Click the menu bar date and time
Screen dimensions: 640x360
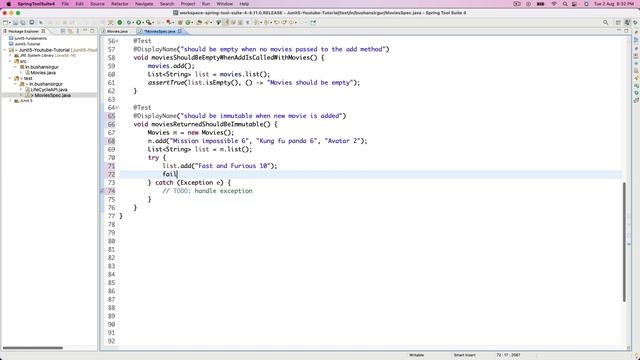pos(614,4)
